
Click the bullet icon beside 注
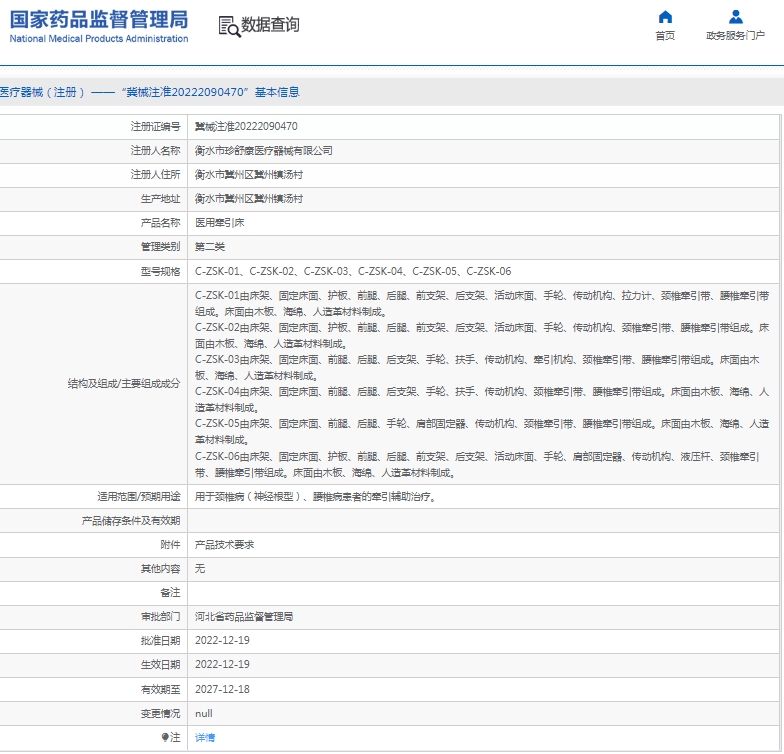click(165, 737)
